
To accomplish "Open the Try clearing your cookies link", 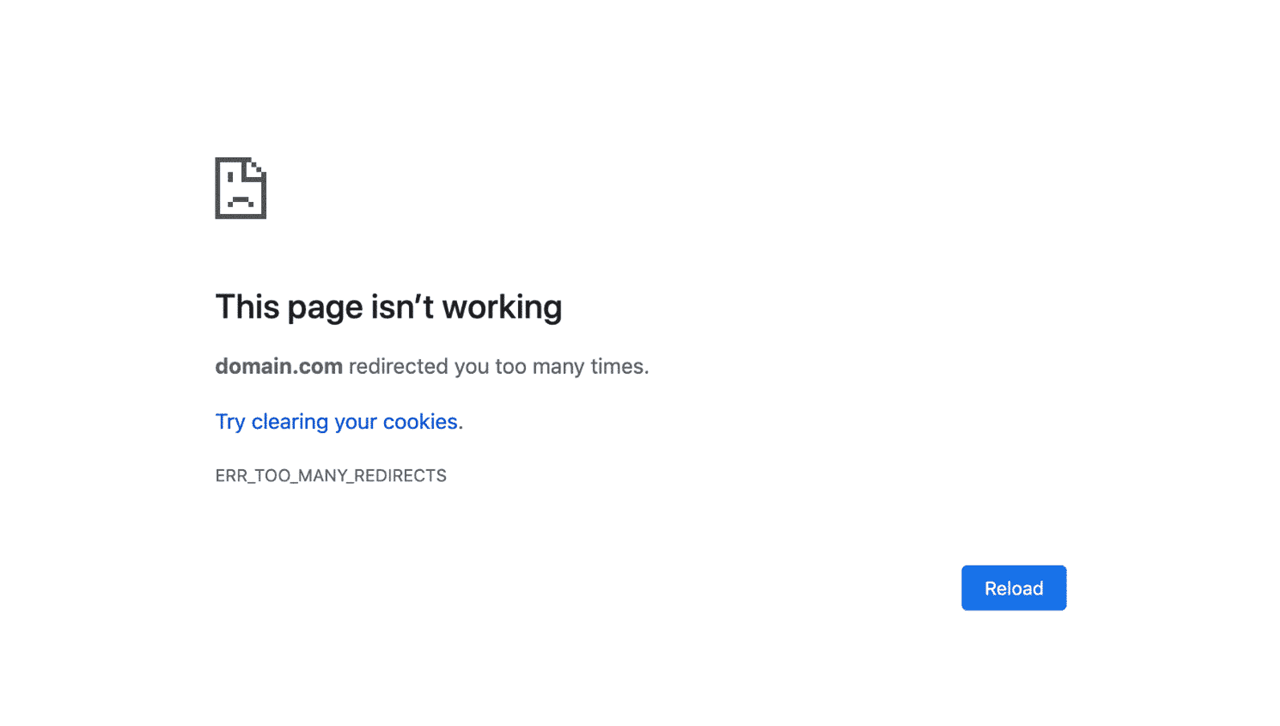I will click(x=339, y=422).
